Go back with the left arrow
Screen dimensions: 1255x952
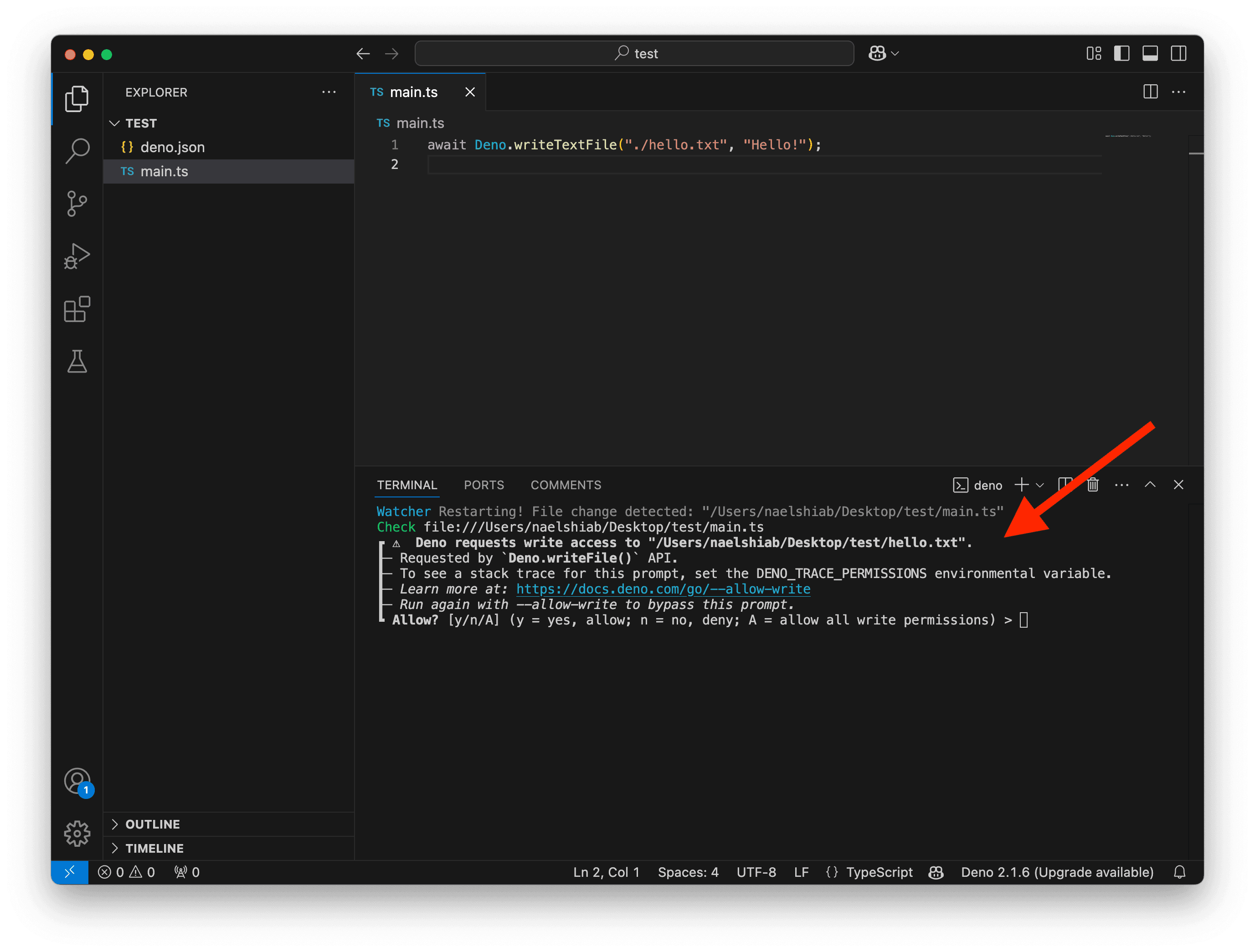coord(363,54)
